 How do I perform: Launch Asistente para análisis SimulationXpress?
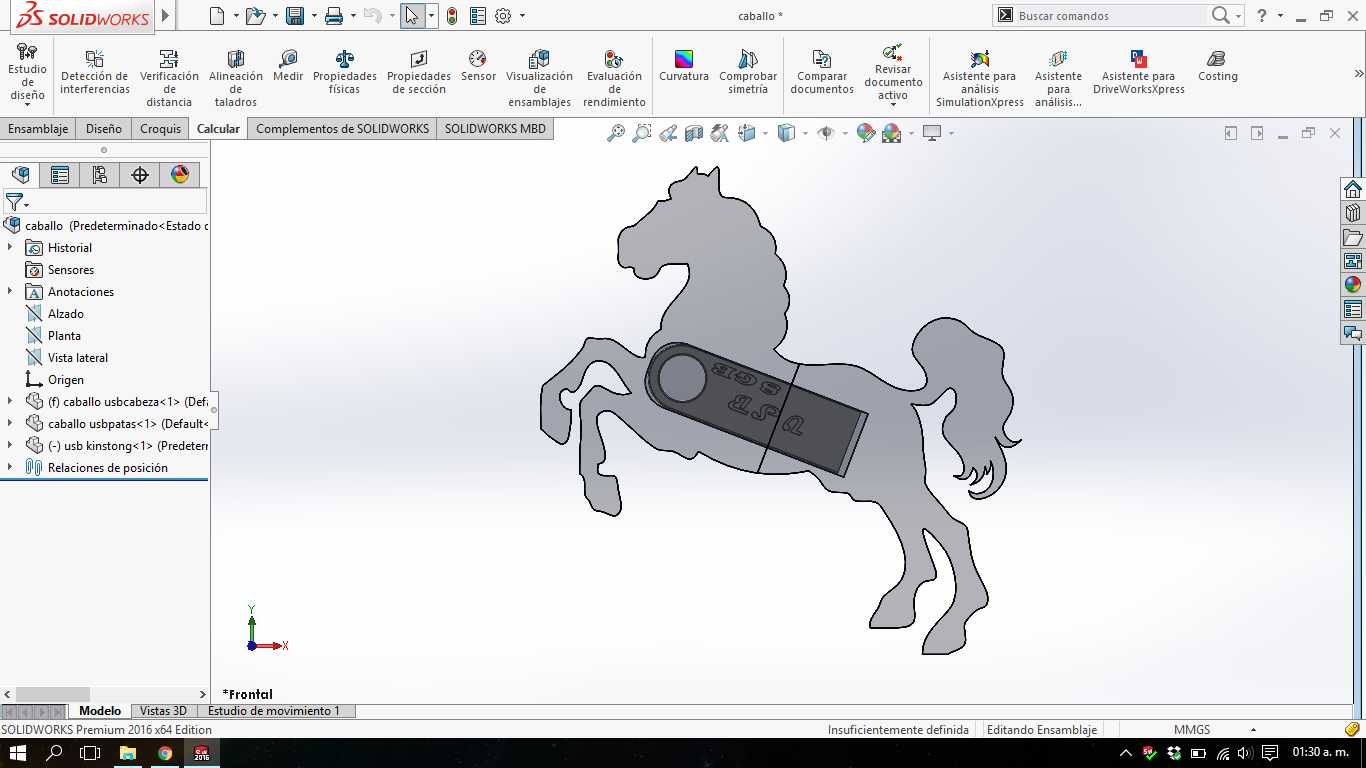(980, 79)
